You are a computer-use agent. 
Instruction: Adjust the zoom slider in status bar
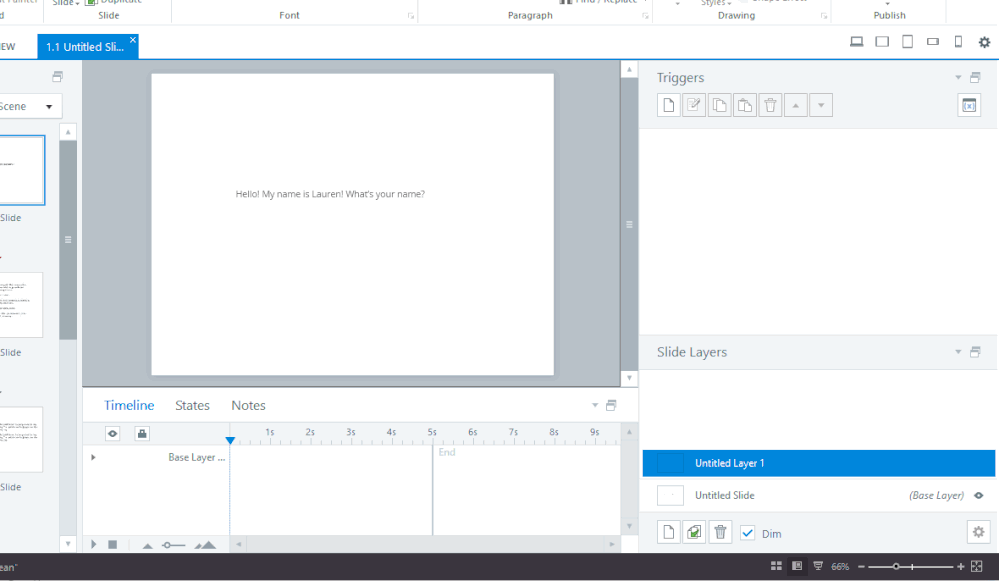coord(896,566)
